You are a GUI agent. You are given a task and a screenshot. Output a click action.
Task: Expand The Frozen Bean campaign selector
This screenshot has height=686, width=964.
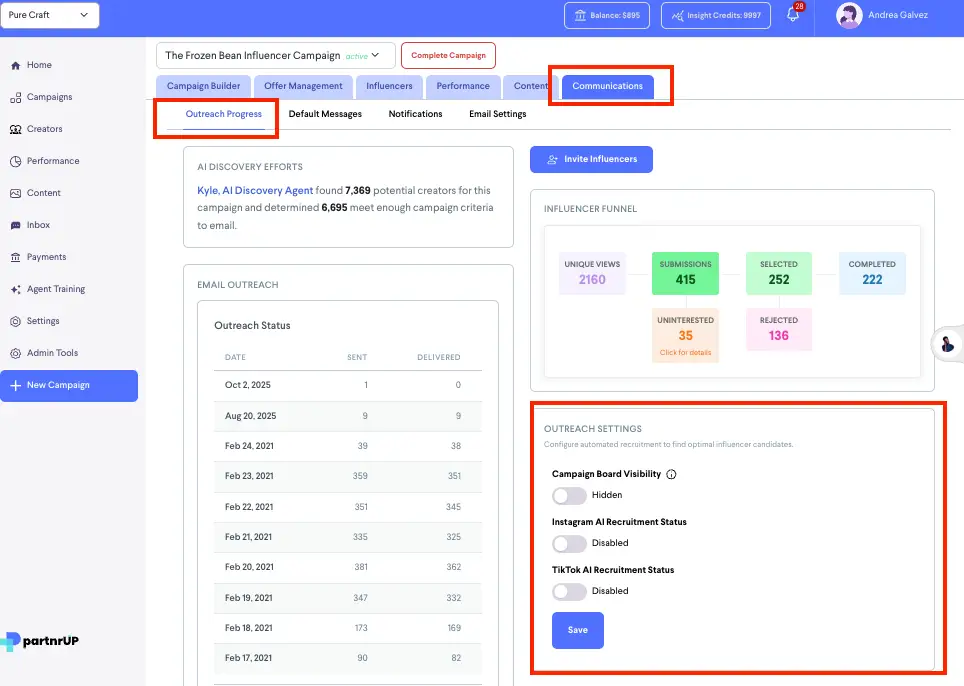(x=276, y=55)
